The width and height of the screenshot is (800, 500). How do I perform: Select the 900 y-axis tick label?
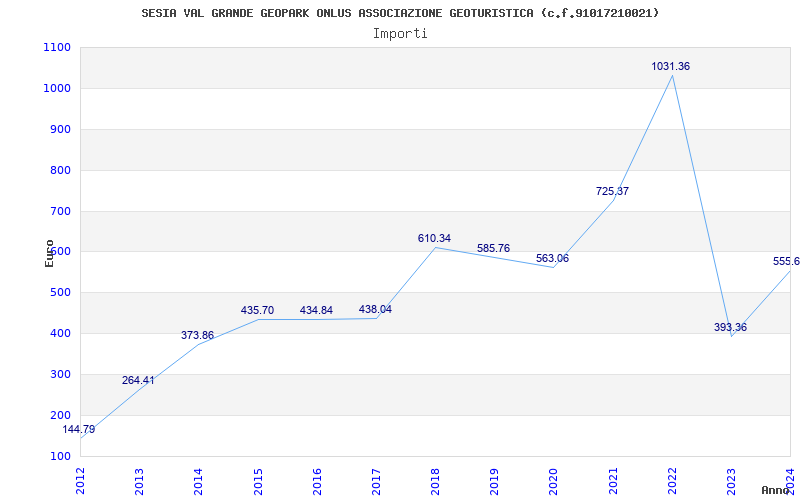(x=60, y=129)
